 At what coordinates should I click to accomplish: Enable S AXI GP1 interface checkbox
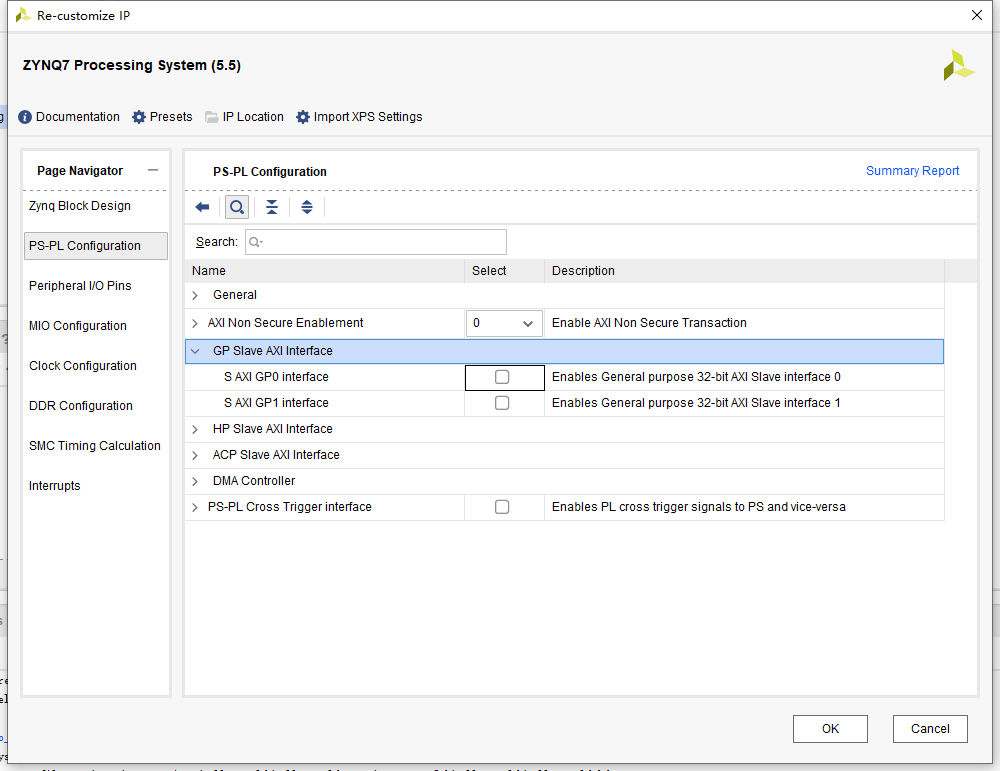click(x=502, y=403)
